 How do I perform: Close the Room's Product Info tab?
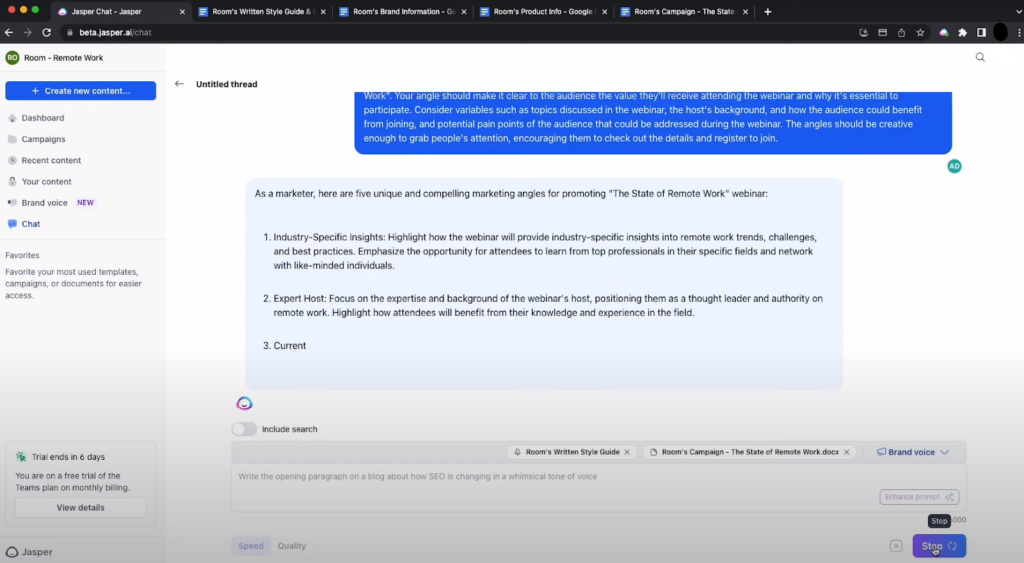pos(604,12)
